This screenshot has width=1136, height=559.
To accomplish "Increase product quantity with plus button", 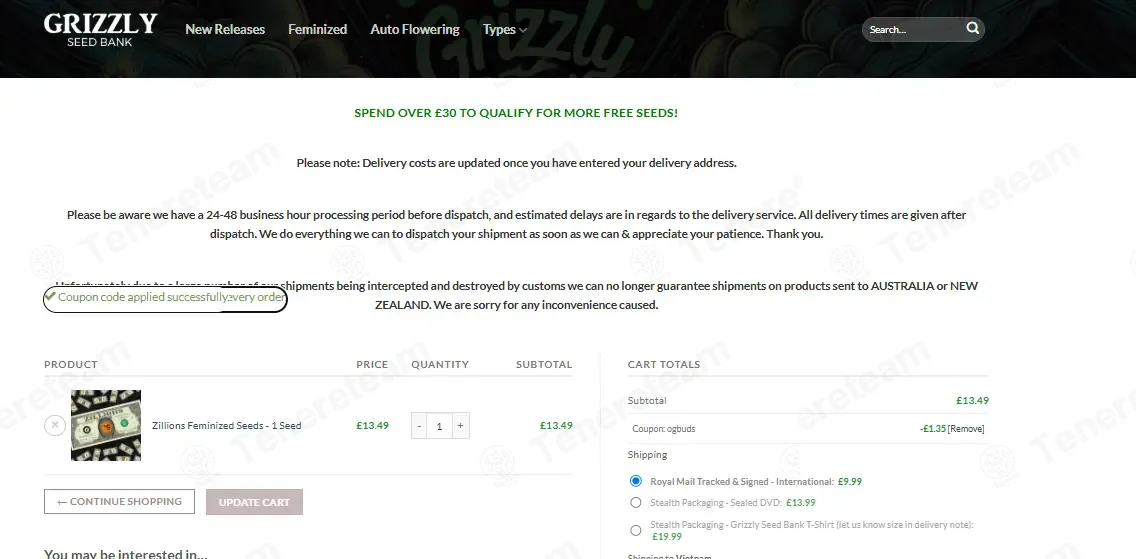I will tap(460, 426).
